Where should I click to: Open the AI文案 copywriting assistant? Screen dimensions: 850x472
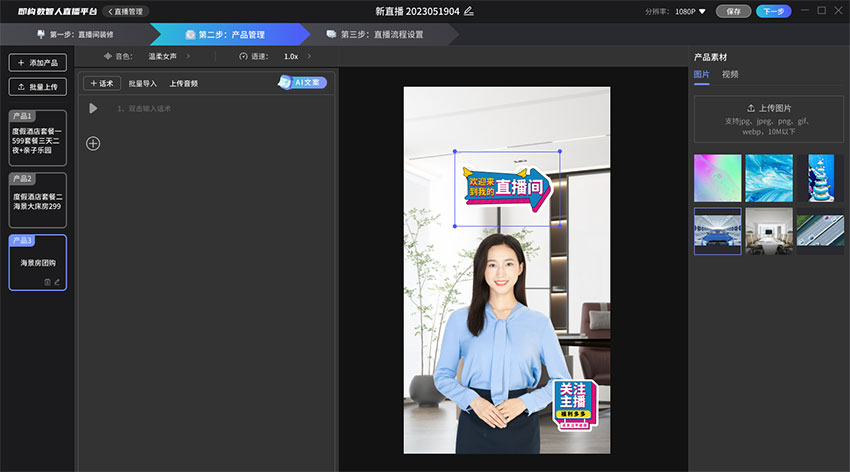click(x=302, y=83)
